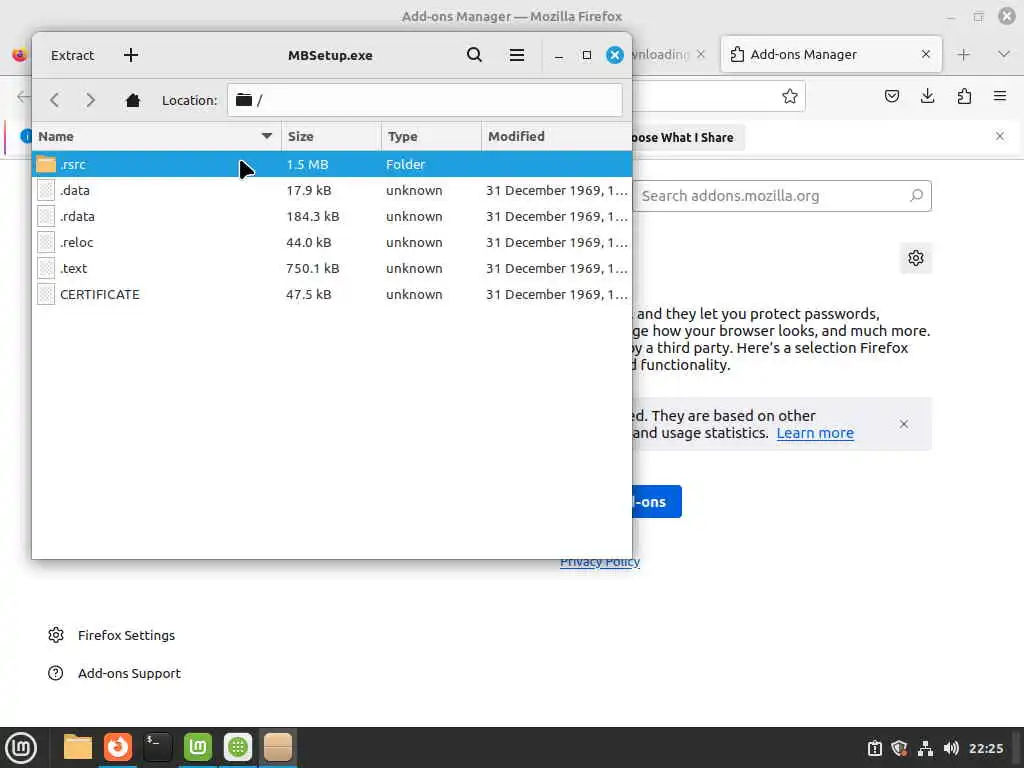
Task: Open the Pocket save icon in Firefox
Action: 891,97
